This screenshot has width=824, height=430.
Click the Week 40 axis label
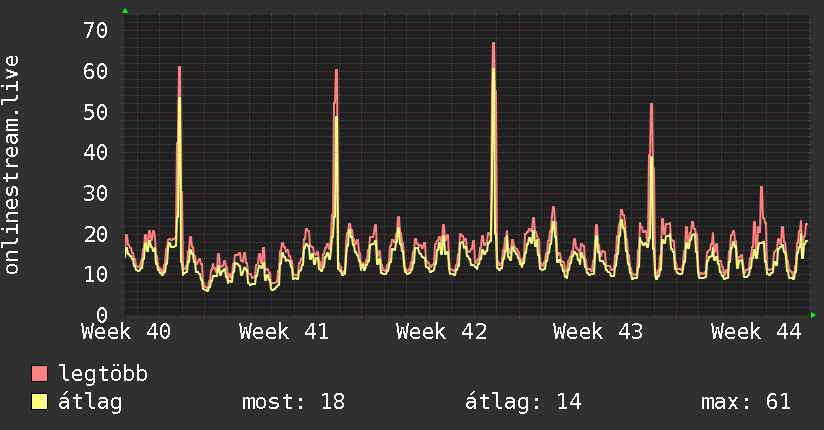126,332
